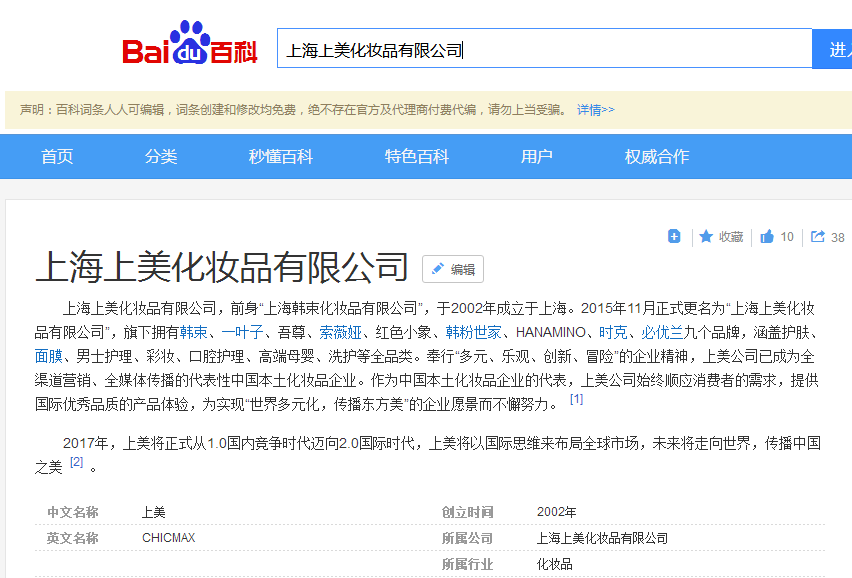The image size is (852, 578).
Task: Open the 分类 nav menu
Action: pyautogui.click(x=161, y=156)
